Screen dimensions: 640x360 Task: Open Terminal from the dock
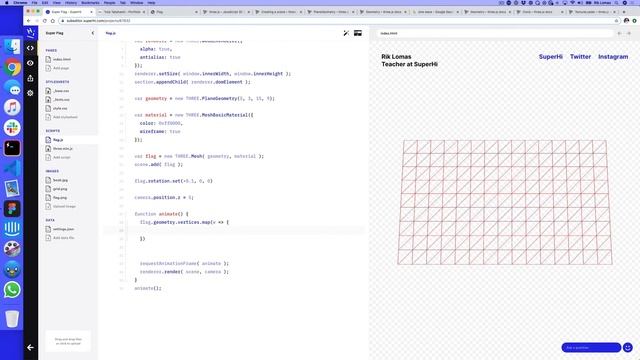(x=12, y=148)
